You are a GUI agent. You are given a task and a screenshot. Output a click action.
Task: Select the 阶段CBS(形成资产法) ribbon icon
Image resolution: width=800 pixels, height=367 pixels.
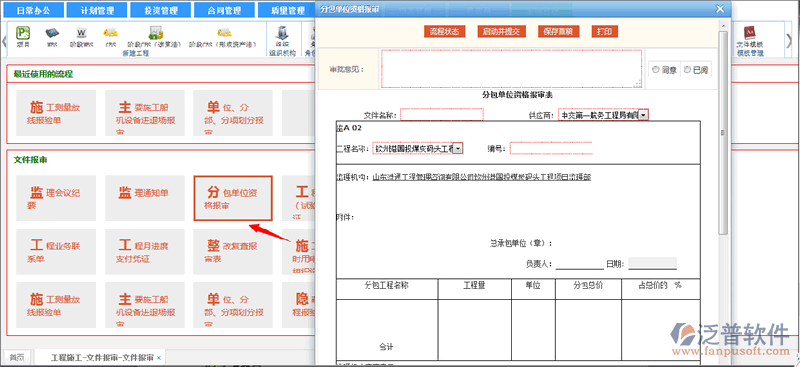coord(222,33)
